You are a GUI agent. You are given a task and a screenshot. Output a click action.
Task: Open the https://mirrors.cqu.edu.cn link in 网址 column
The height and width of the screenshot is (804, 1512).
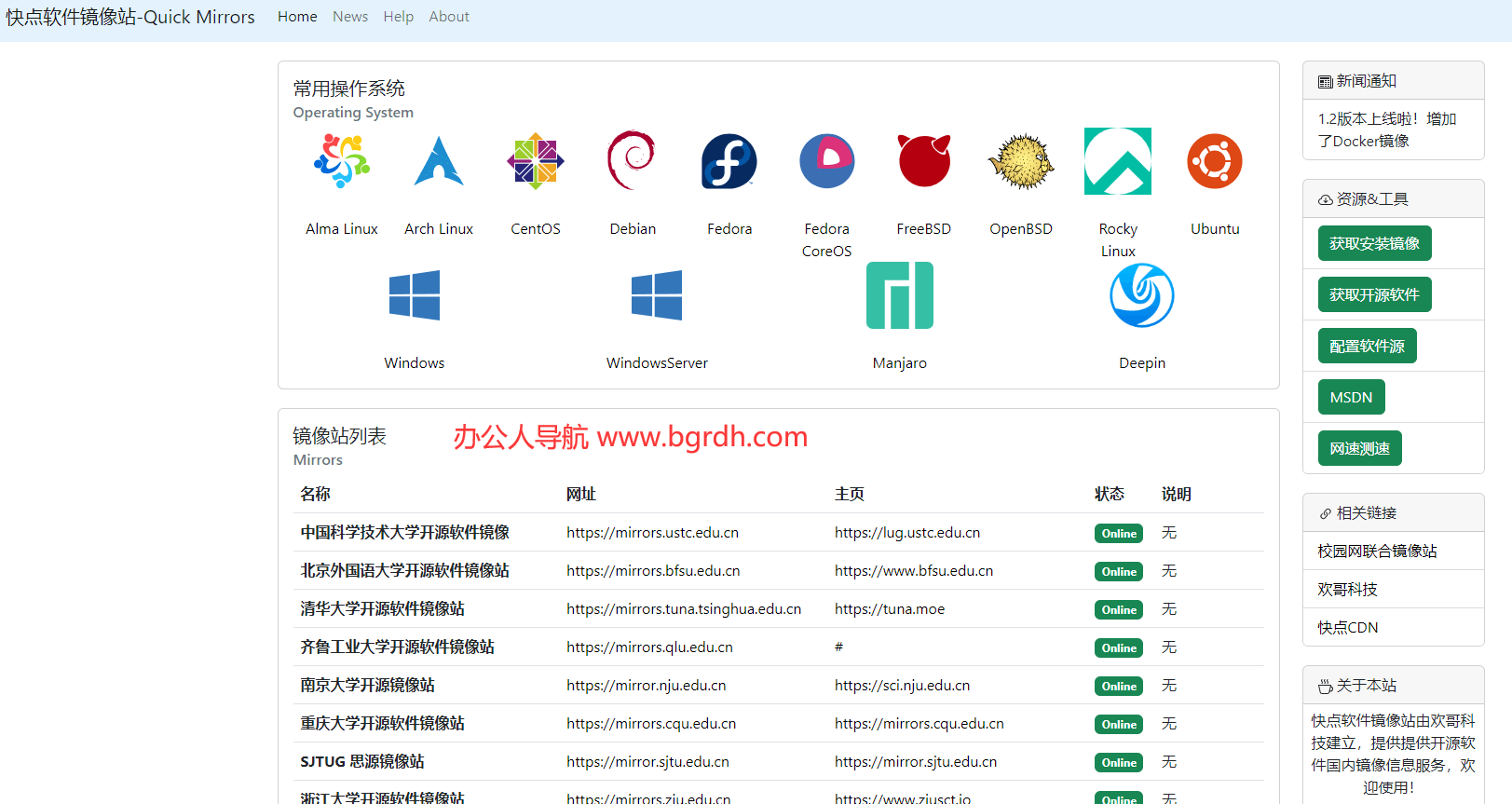(651, 724)
